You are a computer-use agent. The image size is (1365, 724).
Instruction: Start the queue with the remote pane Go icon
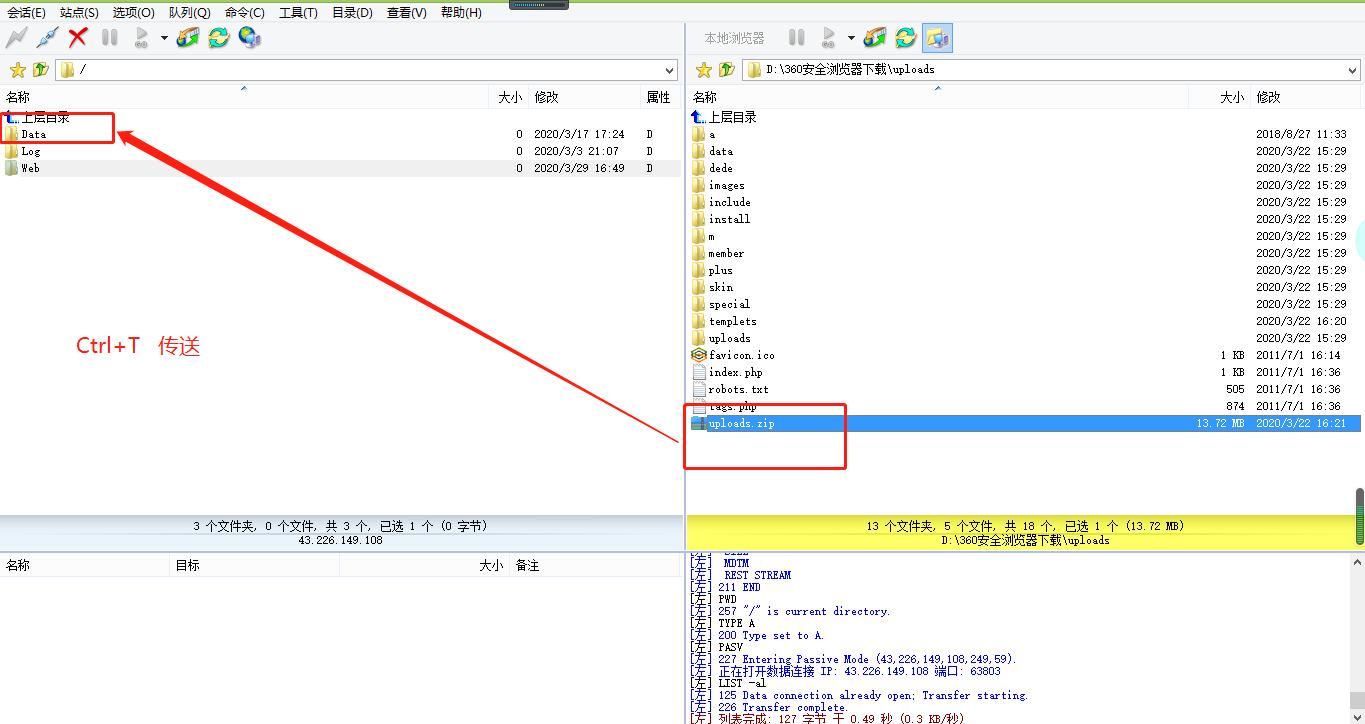tap(141, 38)
